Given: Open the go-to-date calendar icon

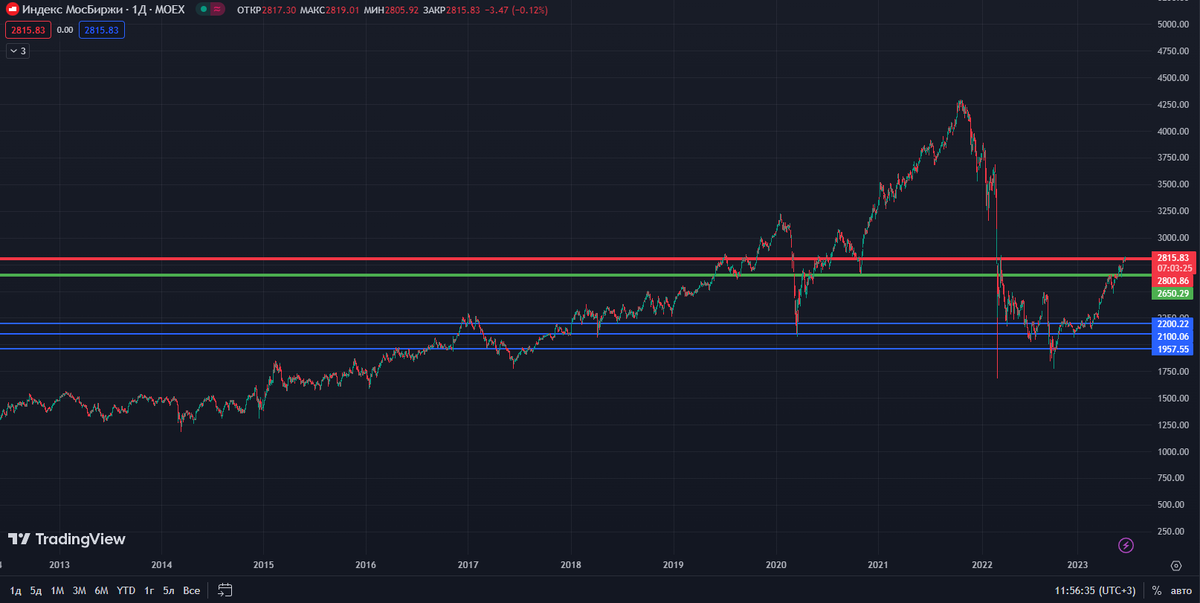Looking at the screenshot, I should click(x=225, y=590).
